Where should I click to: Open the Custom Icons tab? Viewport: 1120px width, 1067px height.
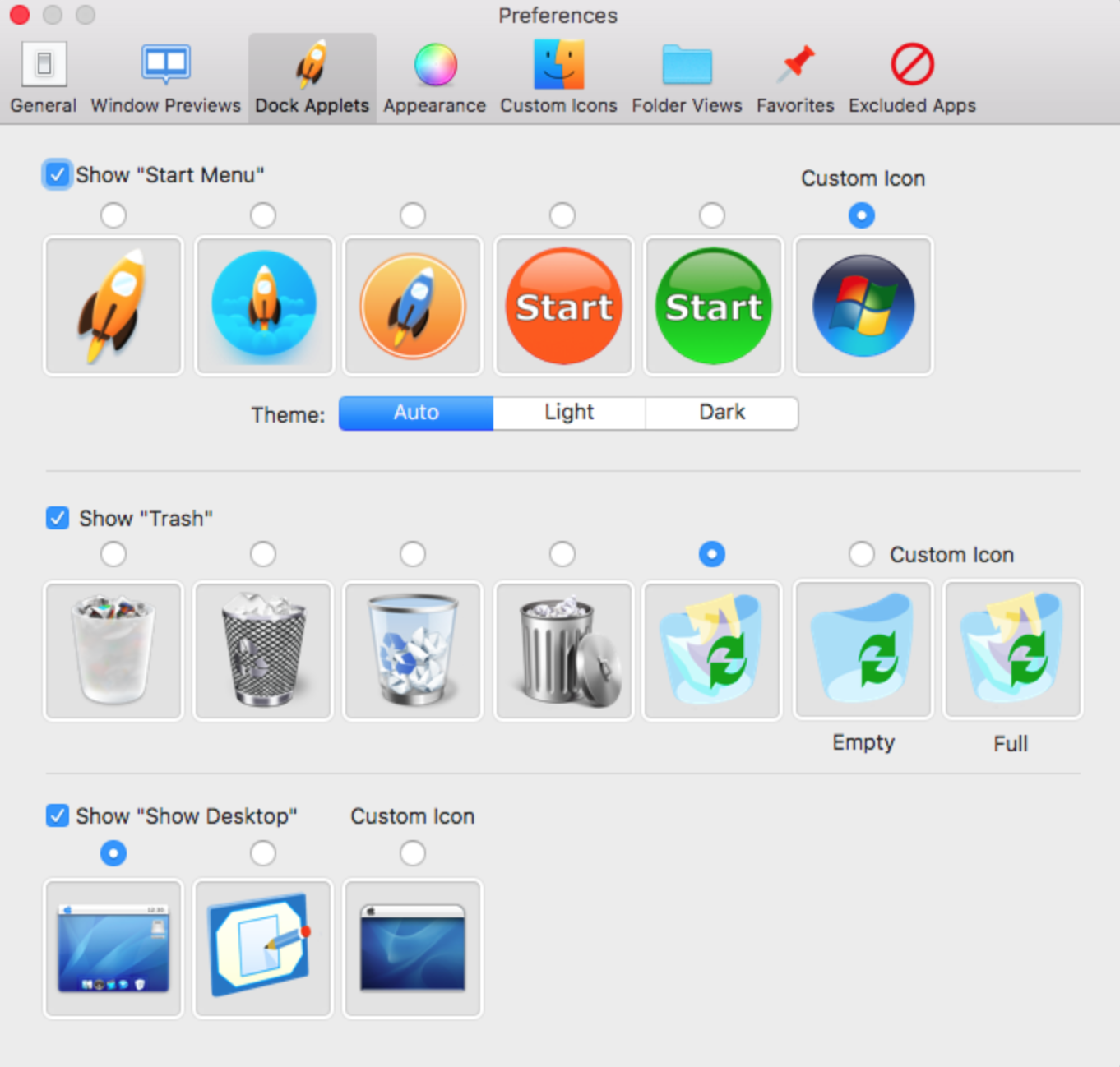558,78
